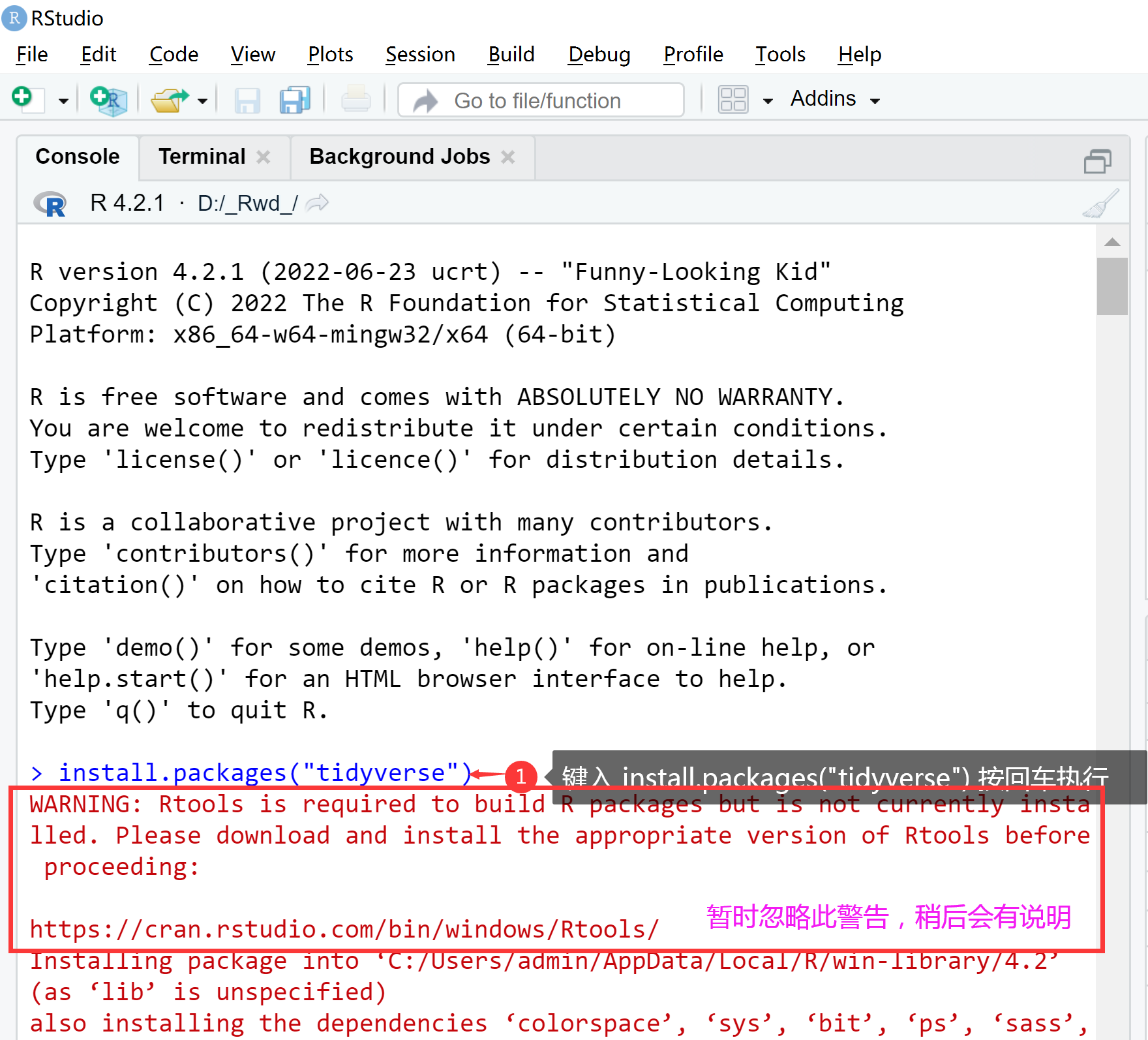Open the Code menu

174,54
